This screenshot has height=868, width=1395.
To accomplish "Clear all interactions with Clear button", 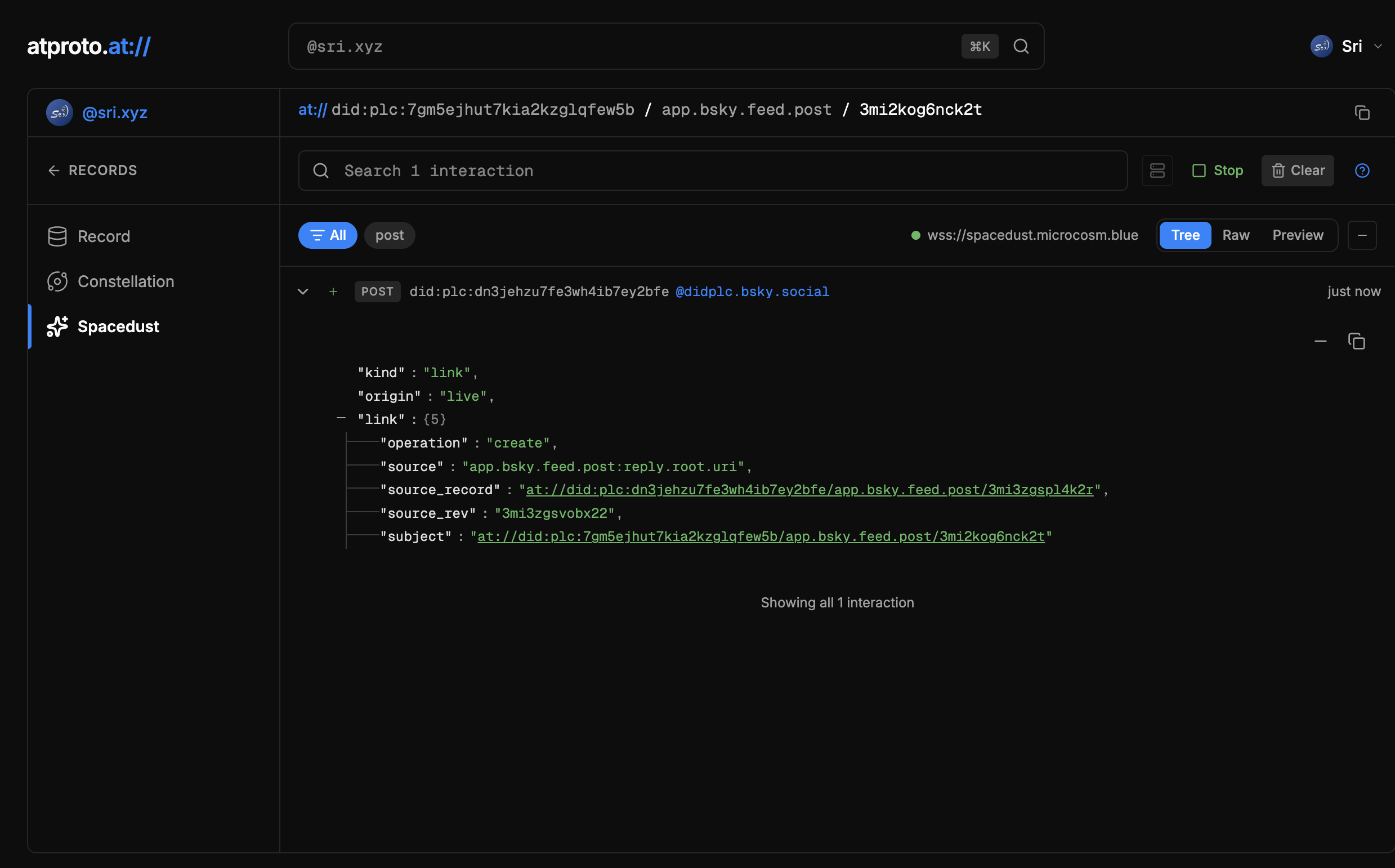I will pyautogui.click(x=1297, y=171).
